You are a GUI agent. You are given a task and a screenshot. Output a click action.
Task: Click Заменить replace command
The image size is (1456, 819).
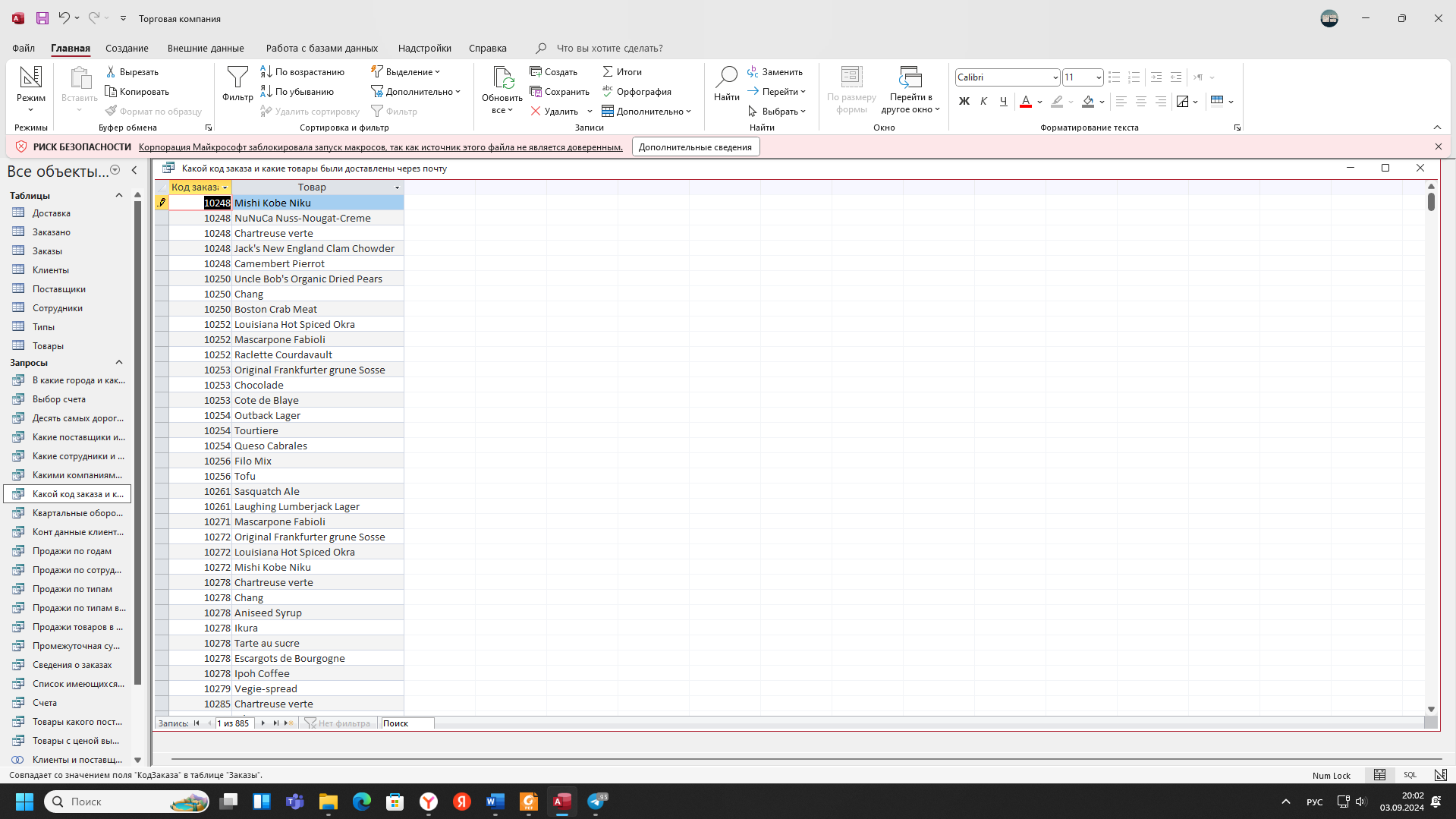[x=775, y=72]
